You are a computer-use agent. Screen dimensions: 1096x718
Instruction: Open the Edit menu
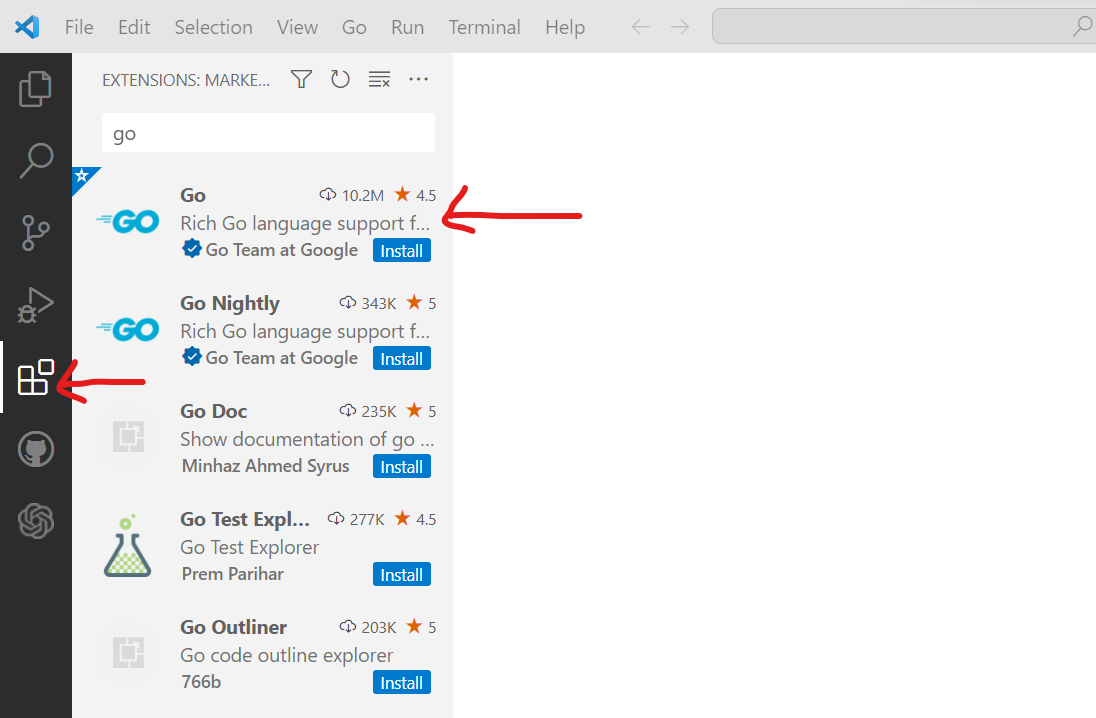[134, 27]
